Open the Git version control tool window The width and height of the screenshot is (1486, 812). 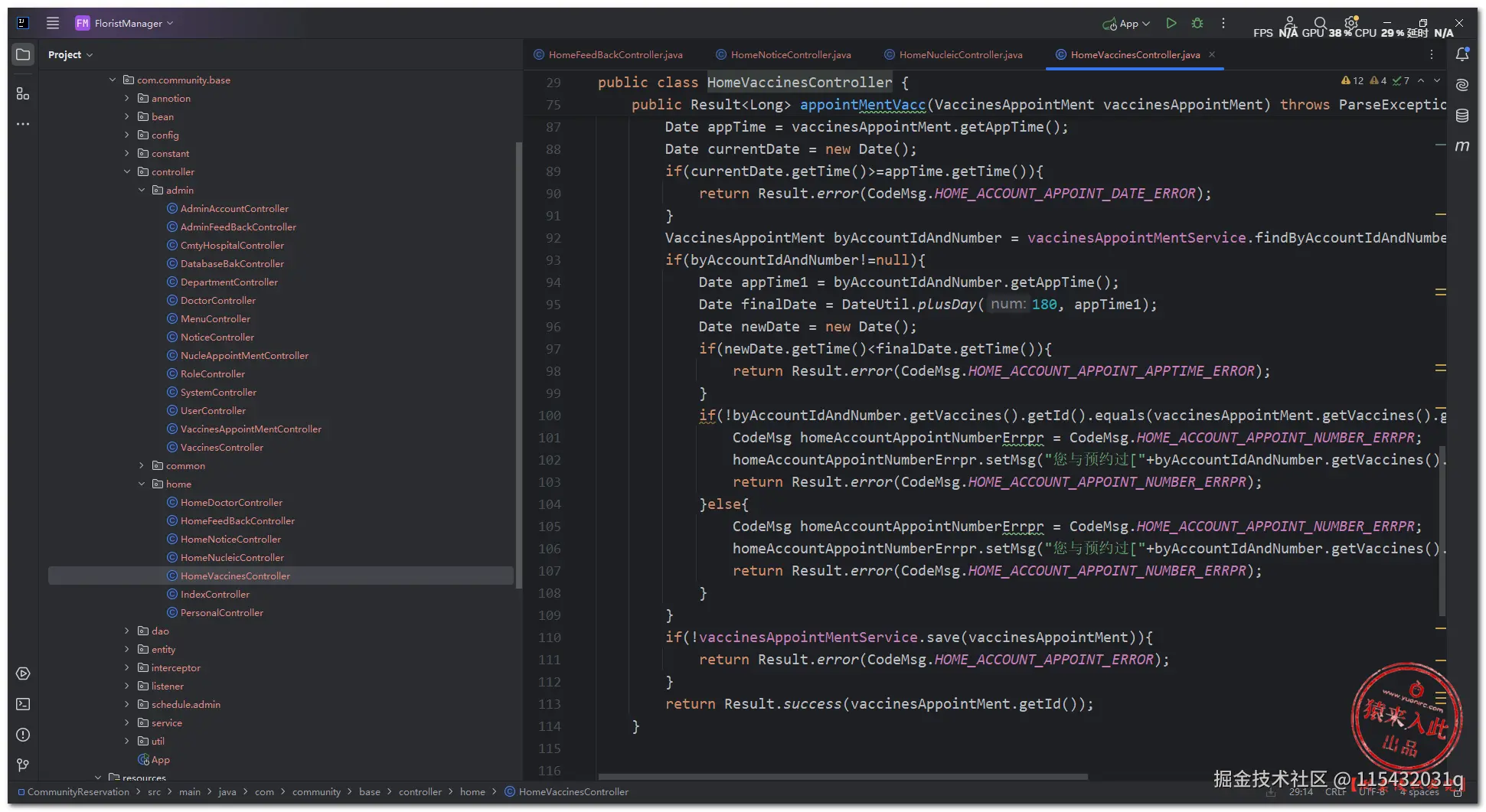click(x=23, y=765)
